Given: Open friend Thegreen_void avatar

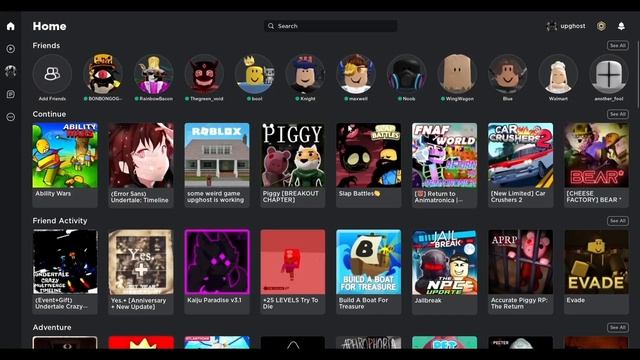Looking at the screenshot, I should pyautogui.click(x=204, y=74).
